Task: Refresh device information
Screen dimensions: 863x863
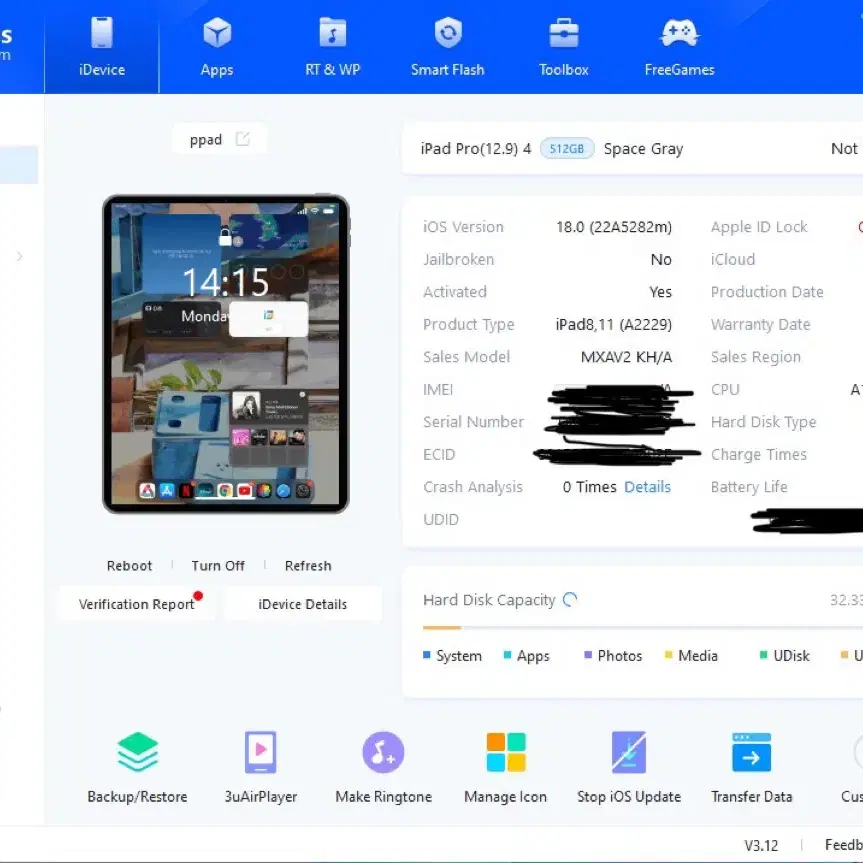Action: click(308, 566)
